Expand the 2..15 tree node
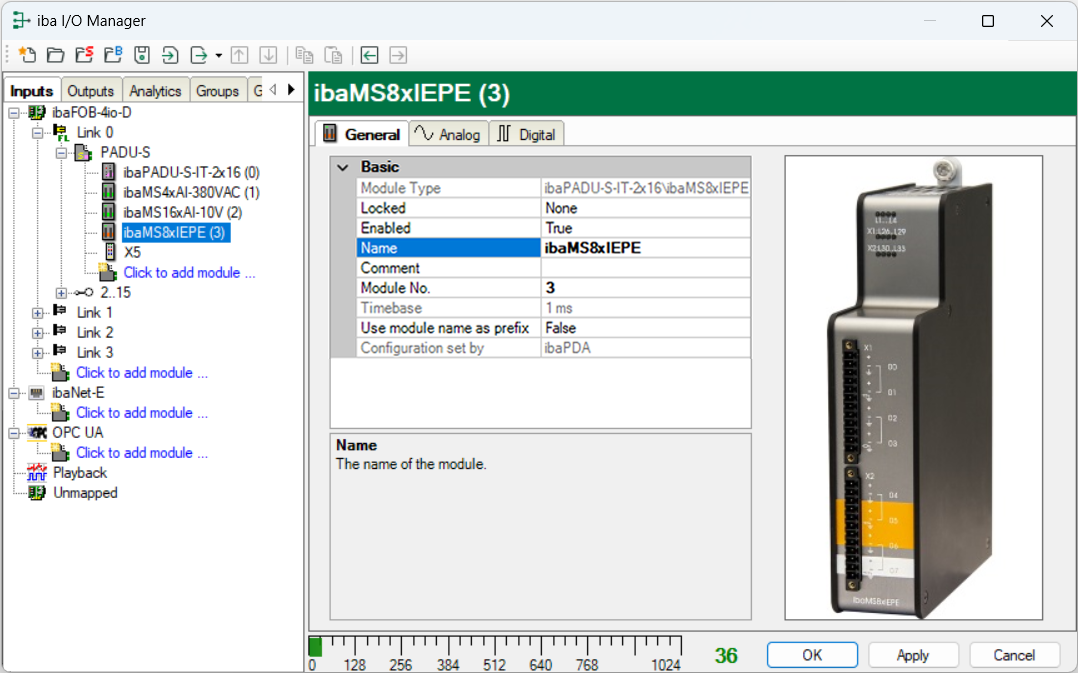1078x673 pixels. tap(62, 292)
